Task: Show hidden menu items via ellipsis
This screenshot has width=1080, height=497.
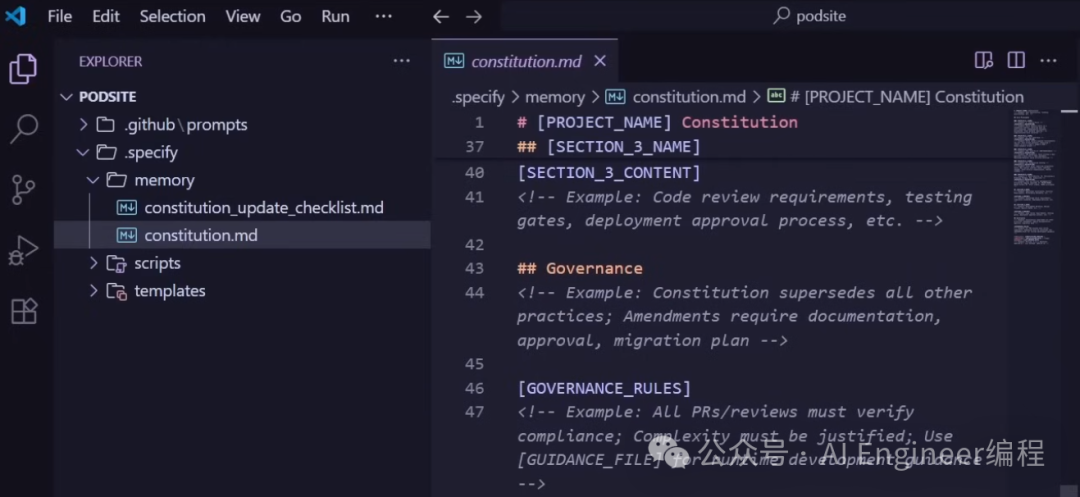Action: click(x=384, y=17)
